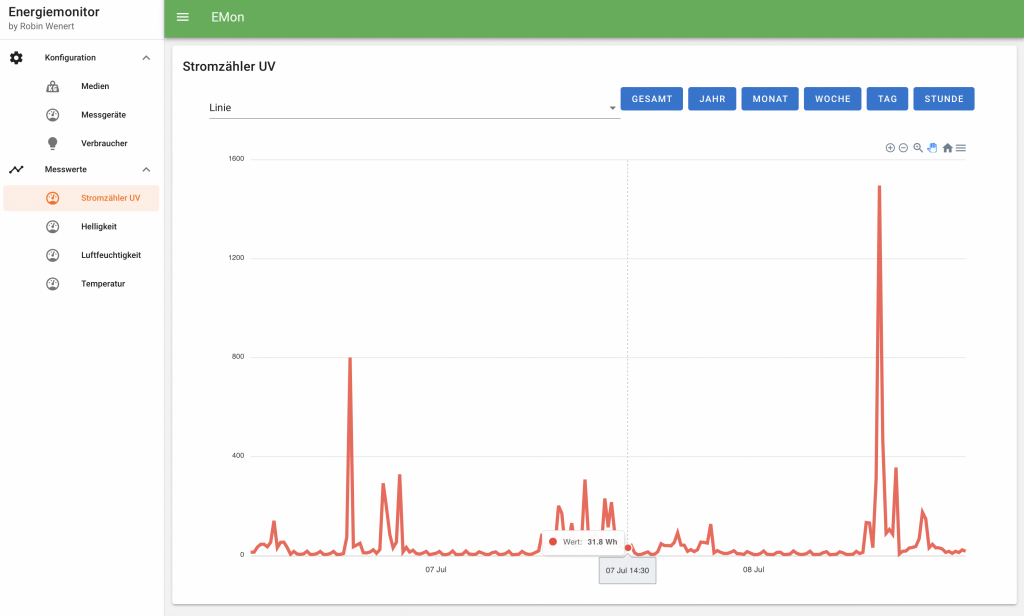Open Verbraucher in the sidebar
Viewport: 1024px width, 616px height.
pyautogui.click(x=82, y=144)
